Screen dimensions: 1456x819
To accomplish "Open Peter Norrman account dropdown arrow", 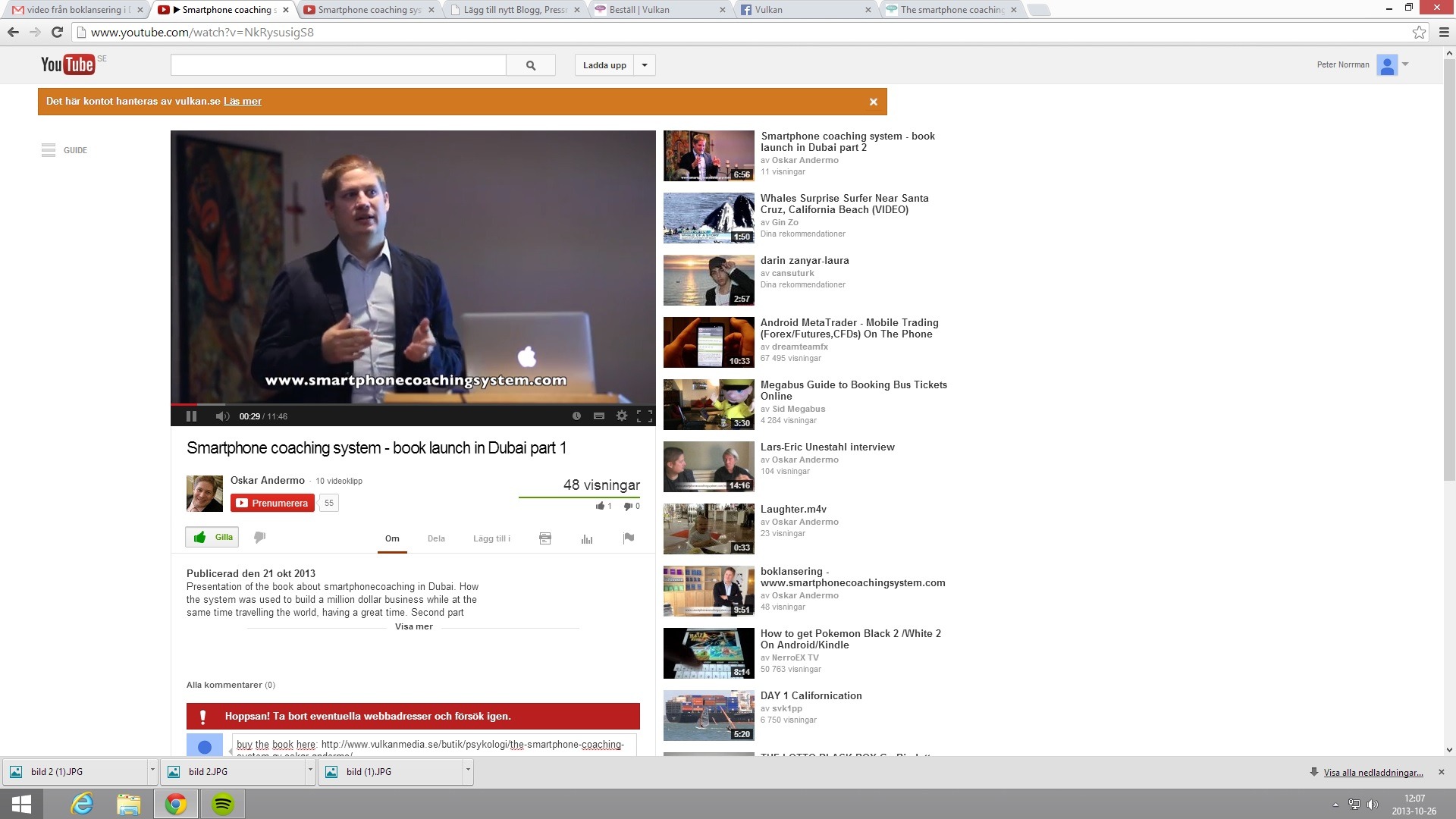I will pyautogui.click(x=1405, y=64).
